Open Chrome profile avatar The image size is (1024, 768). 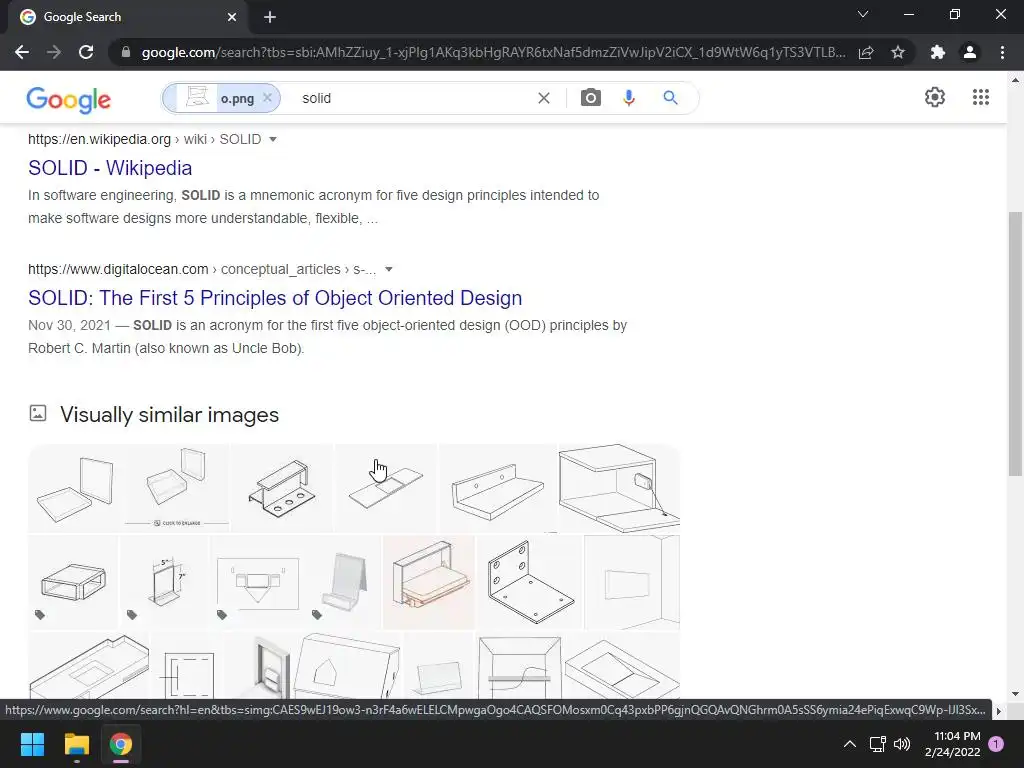[970, 52]
